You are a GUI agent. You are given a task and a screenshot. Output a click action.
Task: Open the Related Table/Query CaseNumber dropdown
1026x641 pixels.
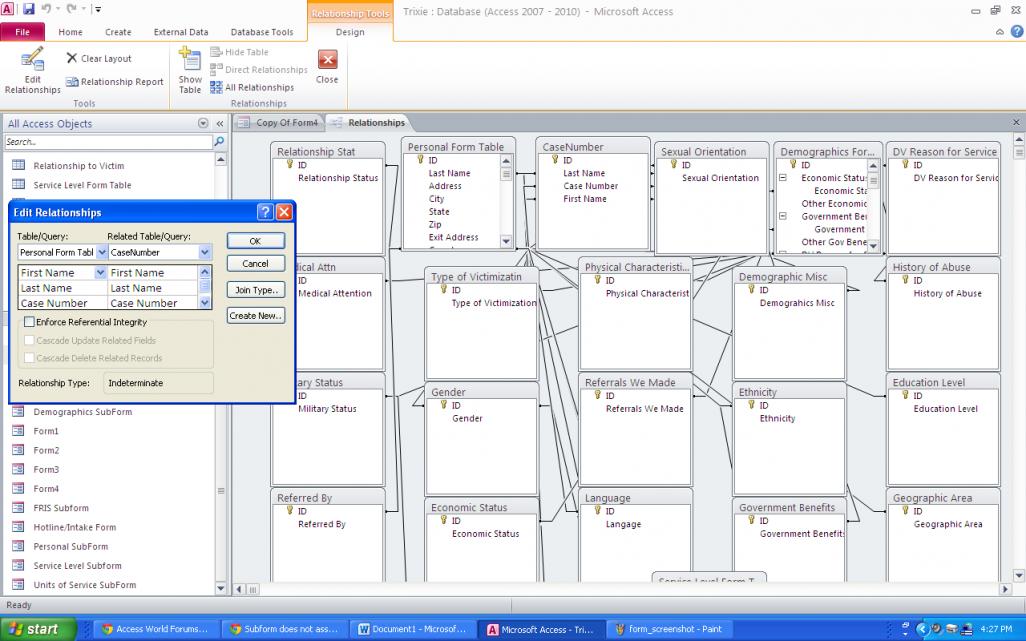pos(205,253)
